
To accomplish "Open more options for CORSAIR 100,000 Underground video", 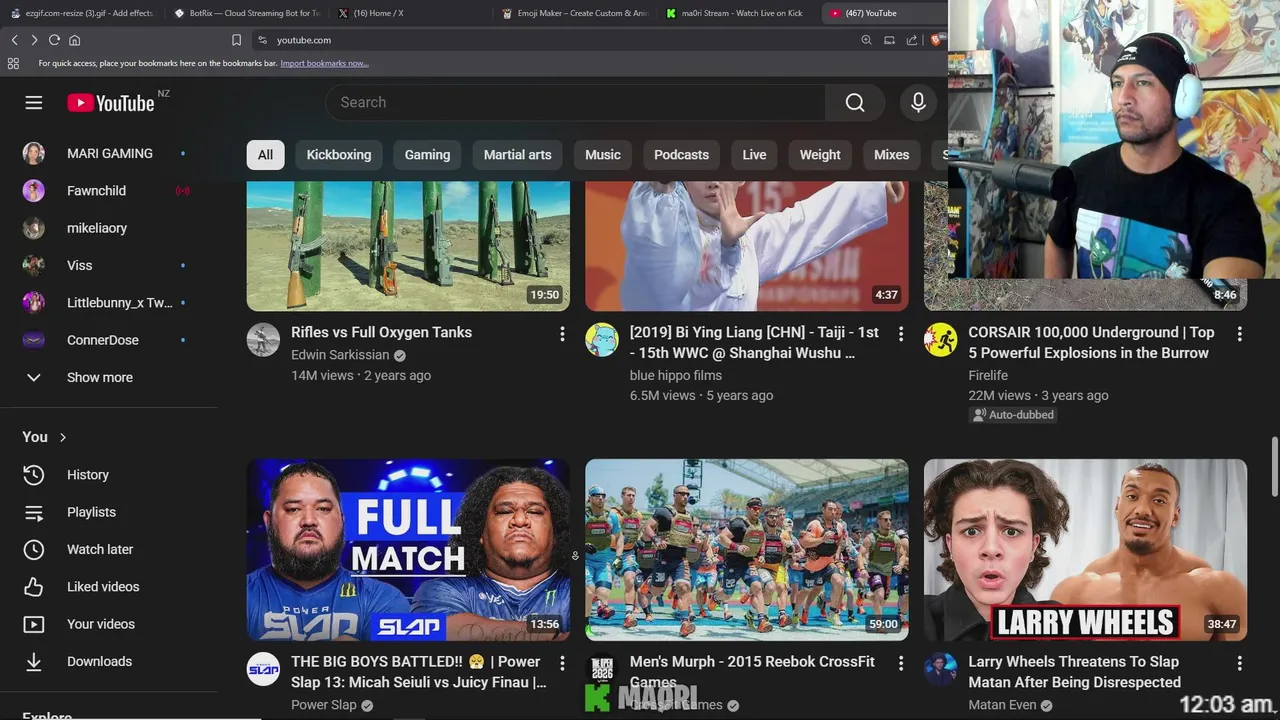I will 1239,334.
